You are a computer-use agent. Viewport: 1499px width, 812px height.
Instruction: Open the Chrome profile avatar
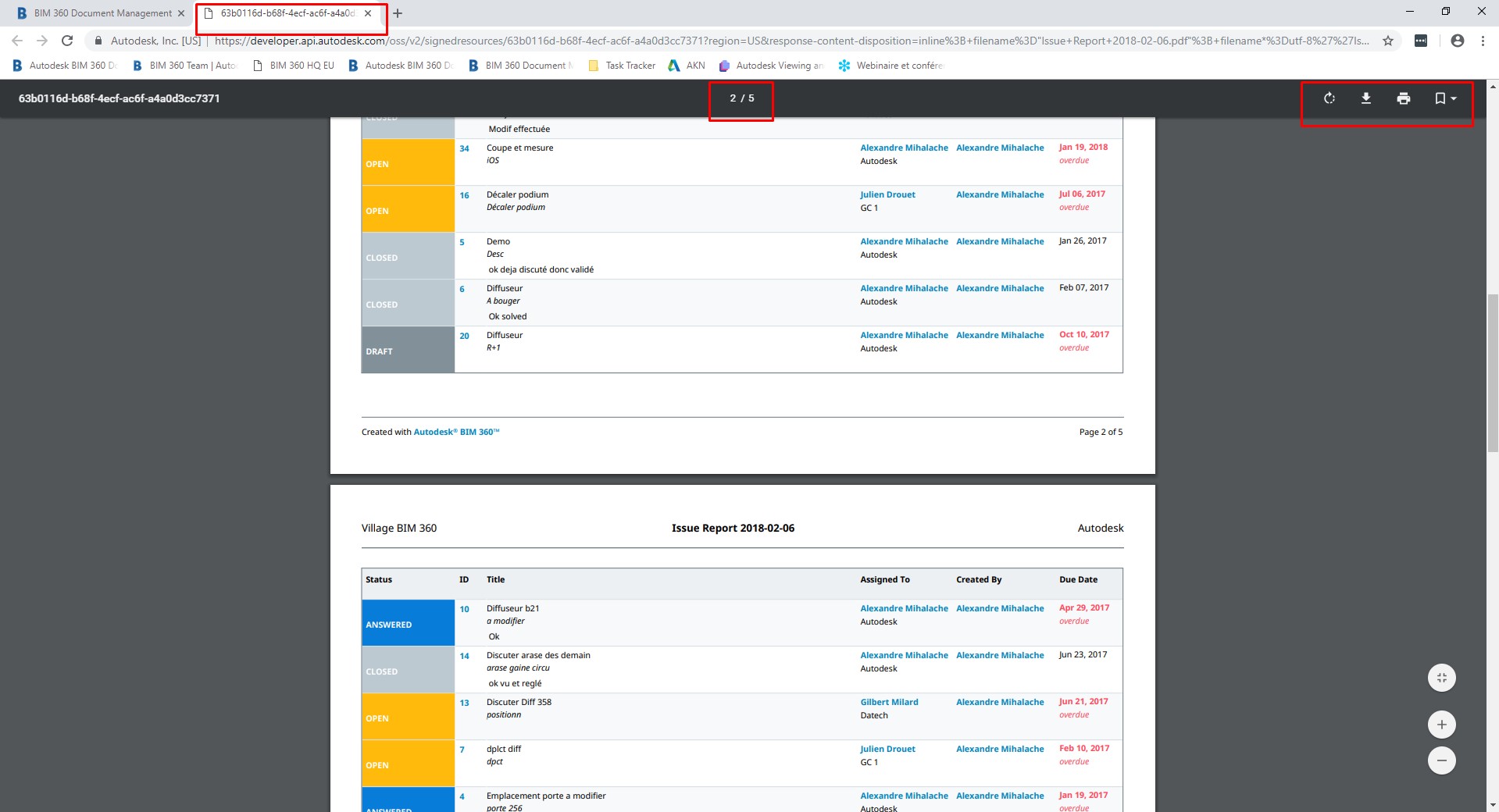(1457, 41)
